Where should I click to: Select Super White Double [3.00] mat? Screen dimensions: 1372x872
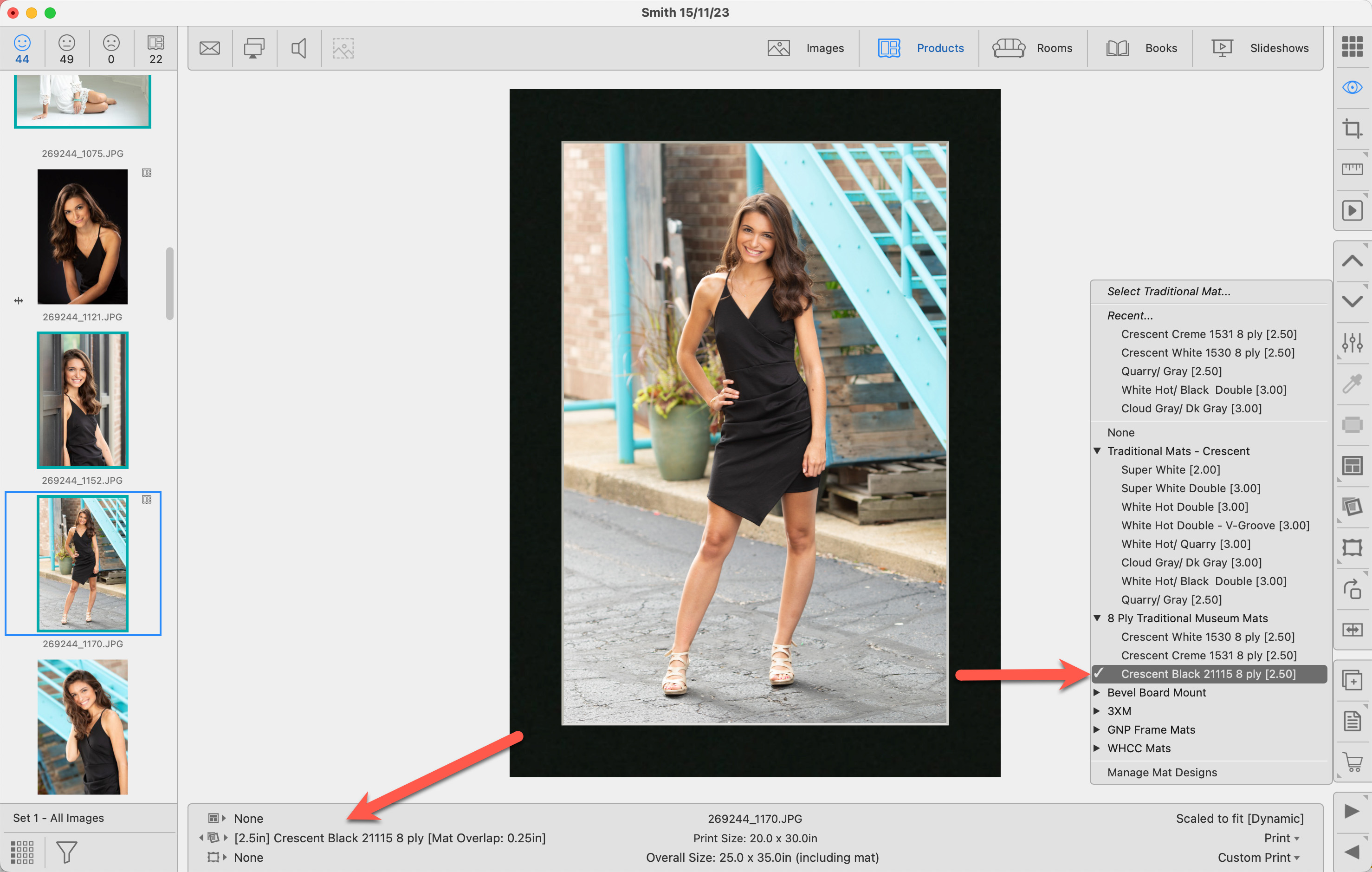pyautogui.click(x=1190, y=488)
